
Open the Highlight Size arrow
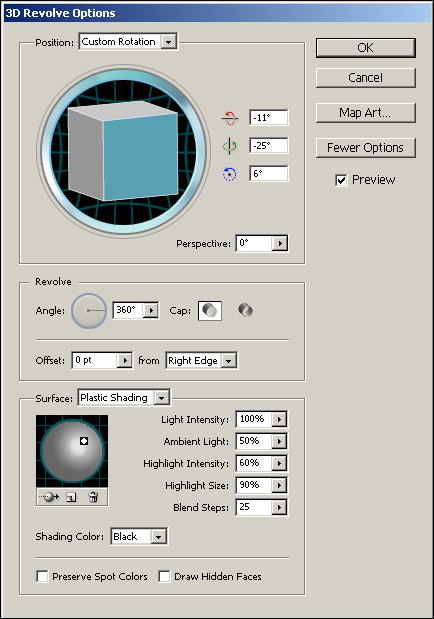279,485
